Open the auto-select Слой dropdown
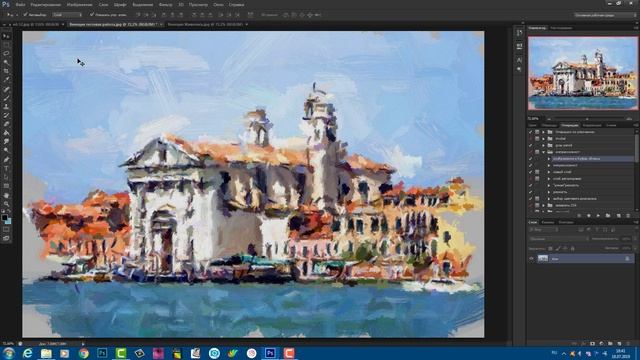The width and height of the screenshot is (640, 360). [67, 15]
